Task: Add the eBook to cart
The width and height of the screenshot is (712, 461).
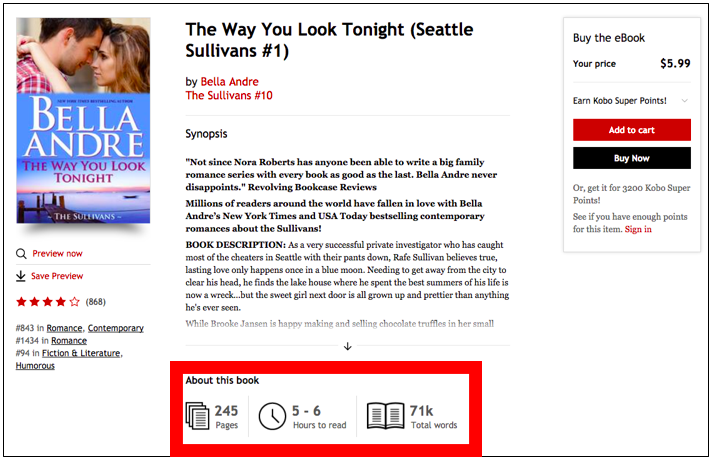Action: click(x=631, y=130)
